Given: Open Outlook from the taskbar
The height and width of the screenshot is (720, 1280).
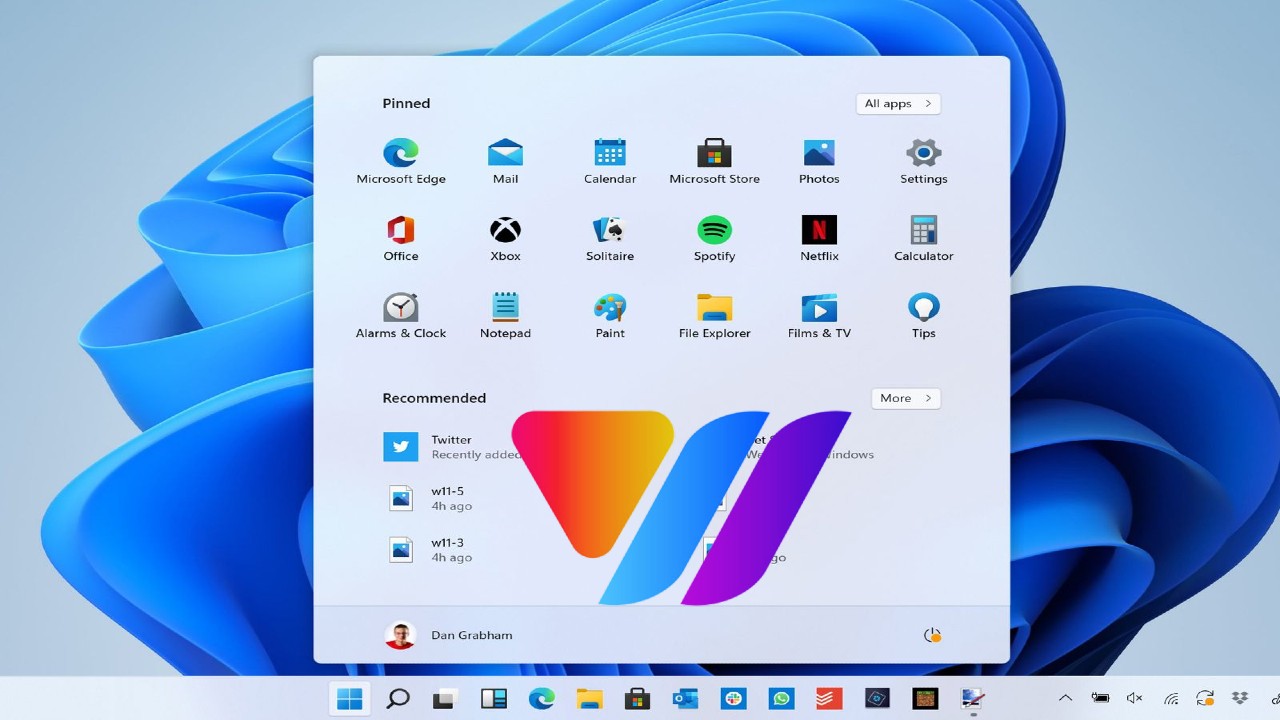Looking at the screenshot, I should [x=685, y=699].
